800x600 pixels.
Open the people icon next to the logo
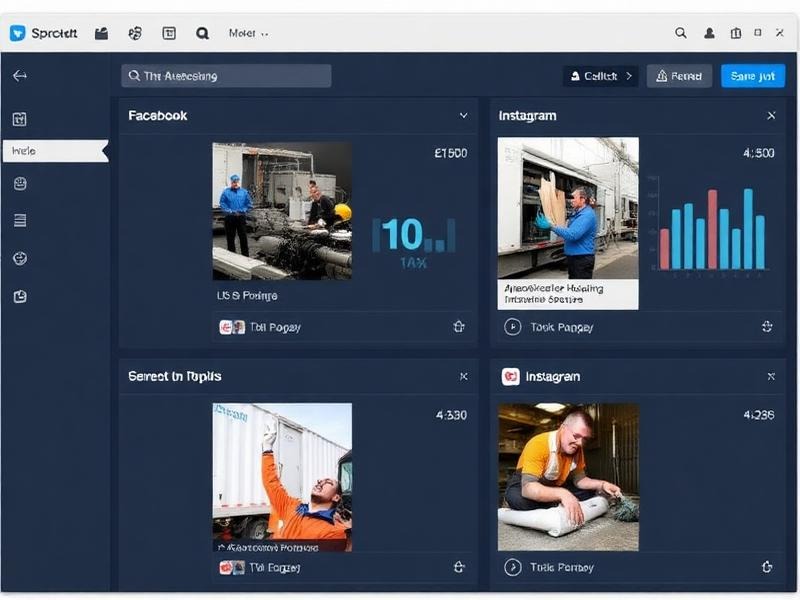(133, 32)
